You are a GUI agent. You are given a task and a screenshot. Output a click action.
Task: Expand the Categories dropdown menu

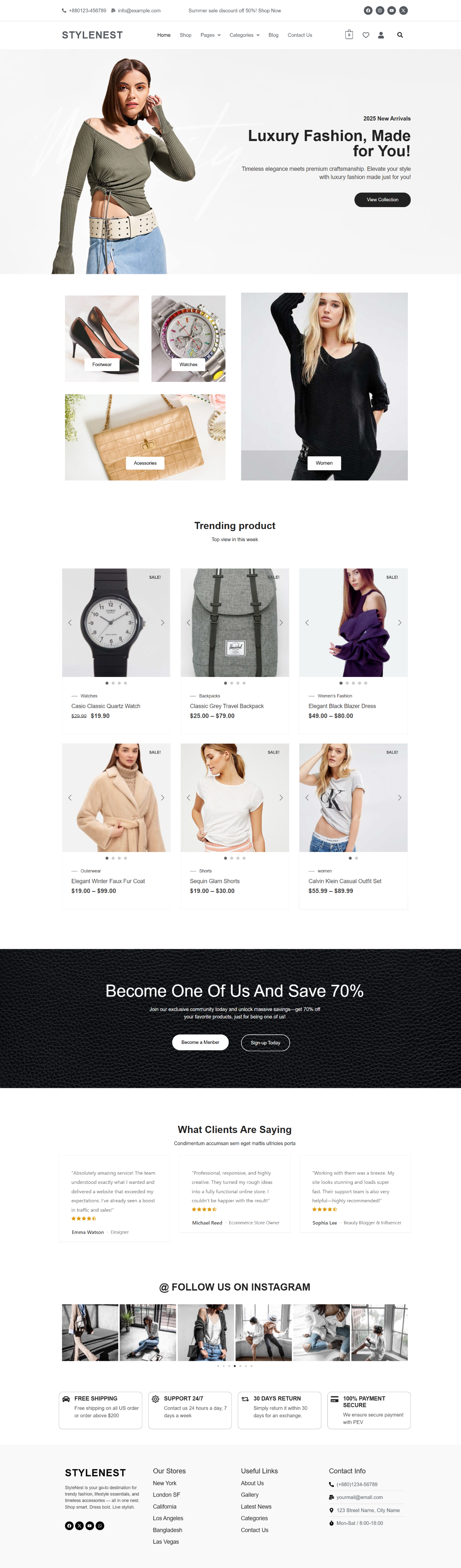click(244, 35)
